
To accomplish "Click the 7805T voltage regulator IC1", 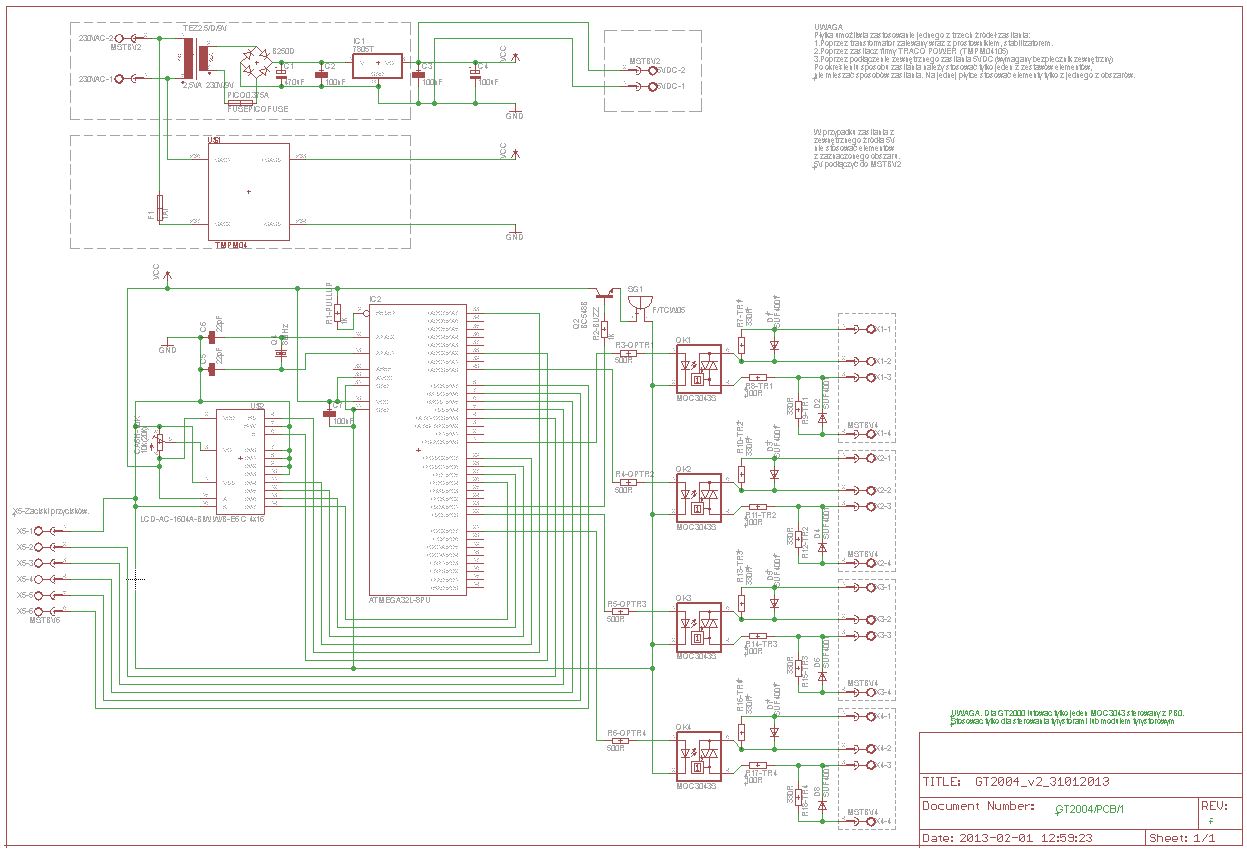I will tap(377, 66).
